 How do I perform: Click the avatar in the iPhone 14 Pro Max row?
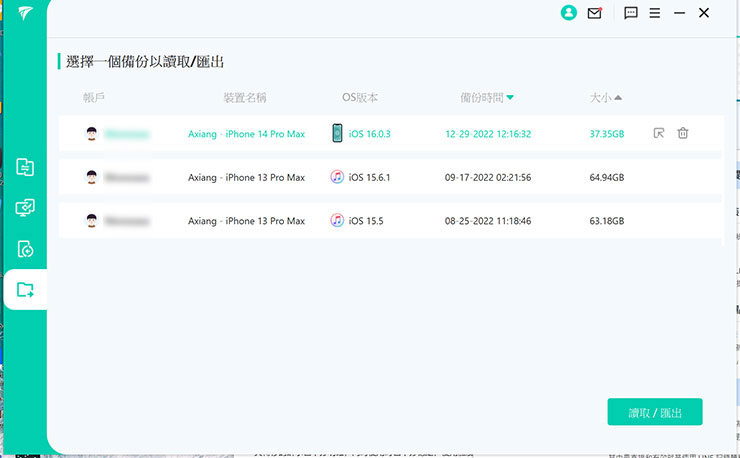[x=92, y=134]
